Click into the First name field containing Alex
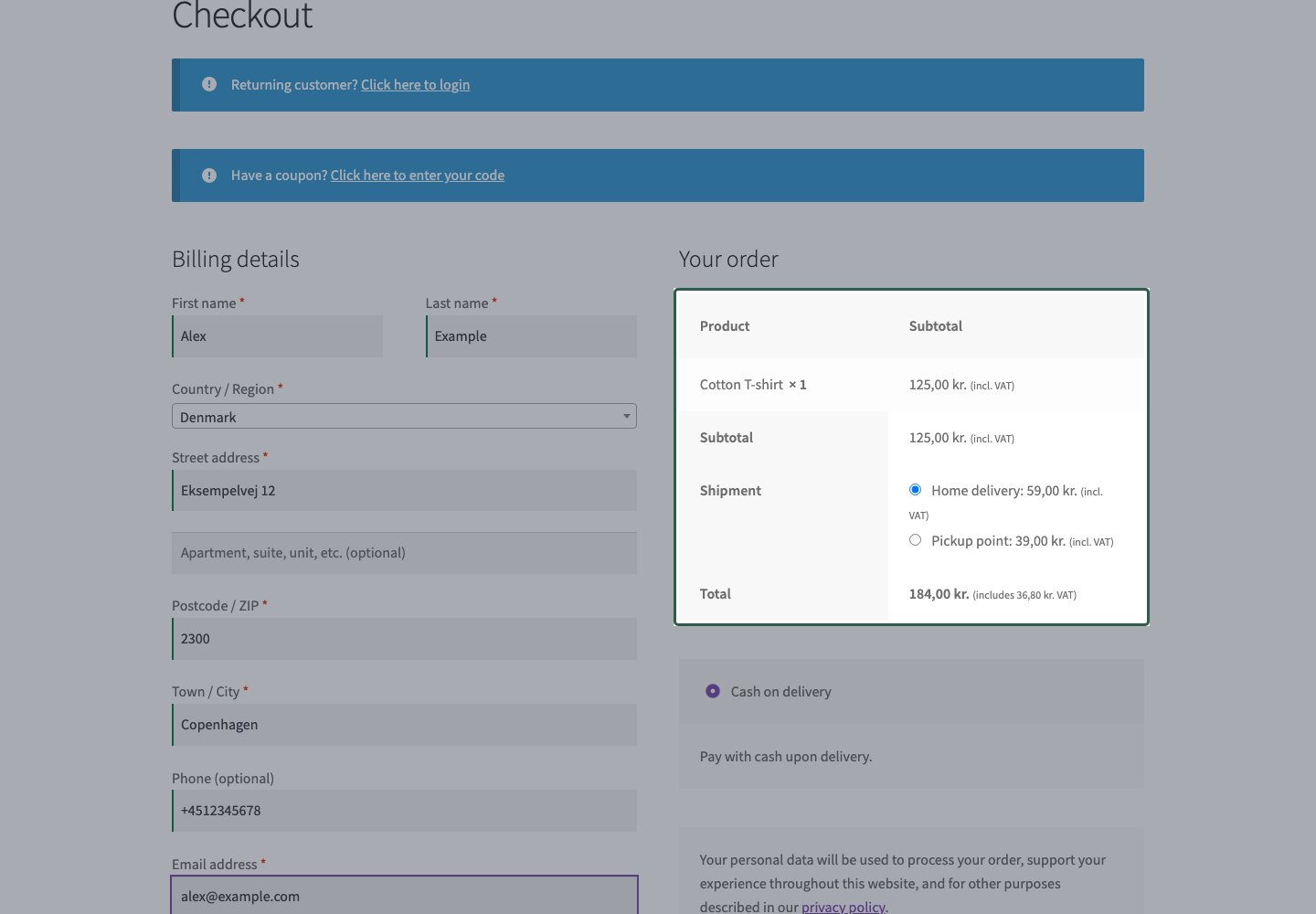This screenshot has height=914, width=1316. [277, 336]
